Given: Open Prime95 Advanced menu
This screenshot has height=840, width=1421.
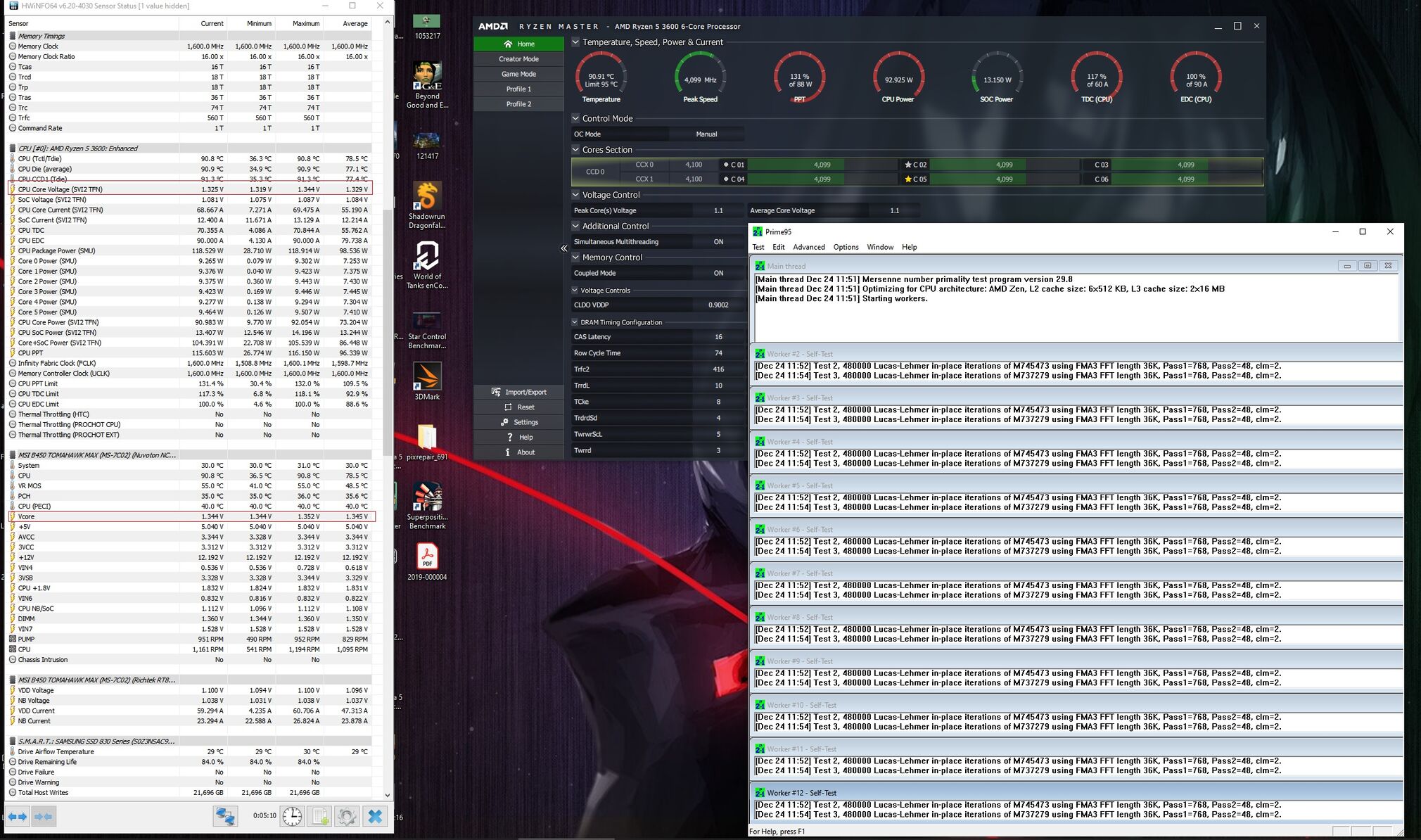Looking at the screenshot, I should pos(808,247).
